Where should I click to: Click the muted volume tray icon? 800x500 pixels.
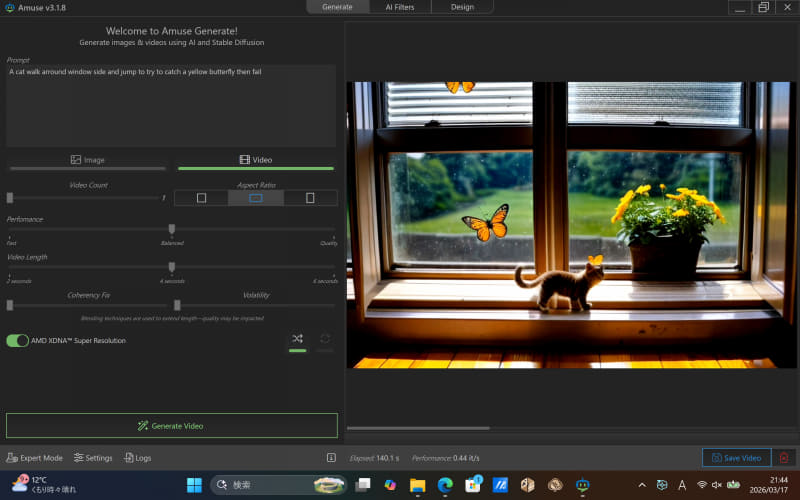(x=717, y=485)
